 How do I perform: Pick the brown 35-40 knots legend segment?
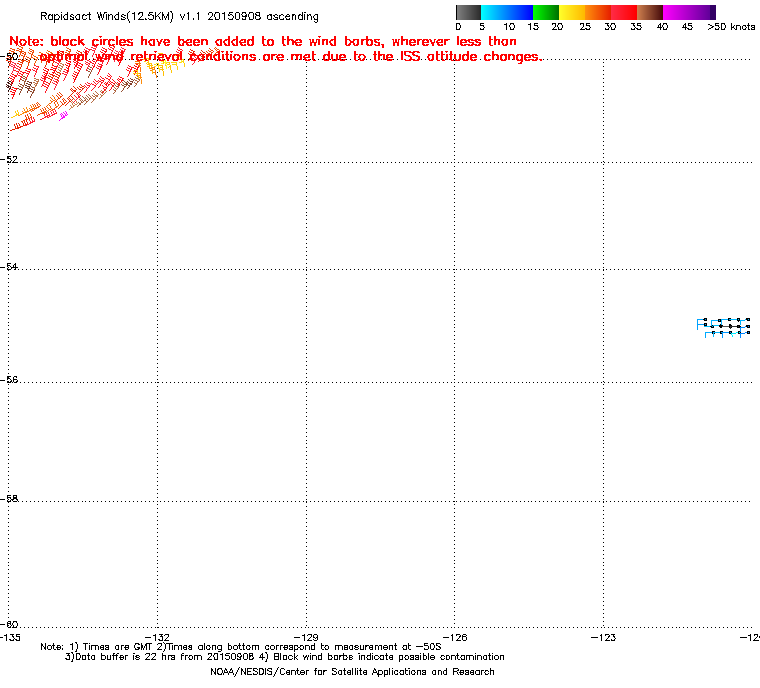[650, 12]
